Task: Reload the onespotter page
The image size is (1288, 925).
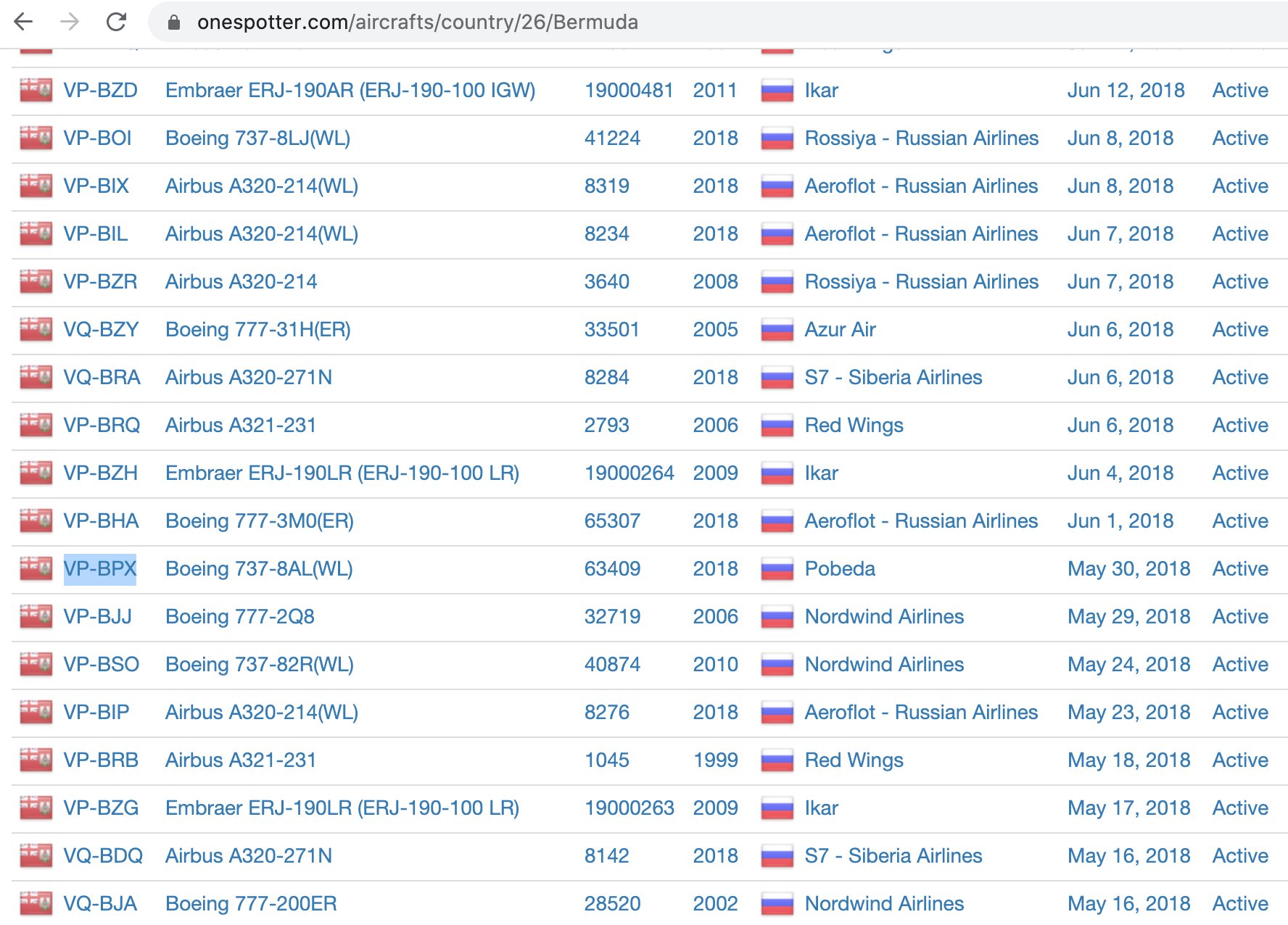Action: tap(116, 22)
